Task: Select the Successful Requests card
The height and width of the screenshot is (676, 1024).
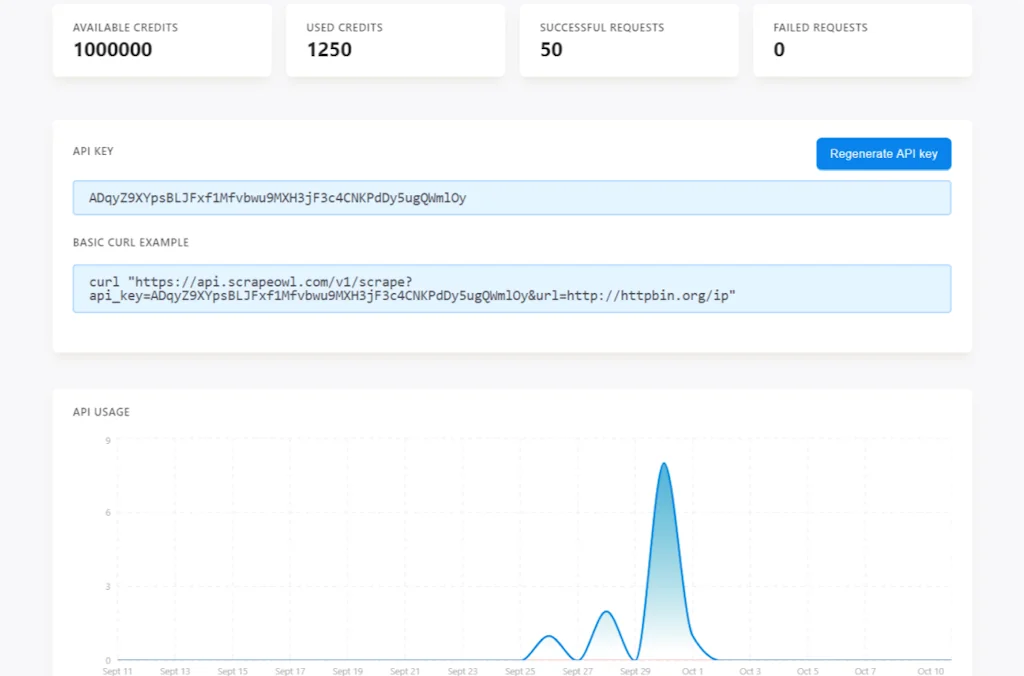Action: pos(628,40)
